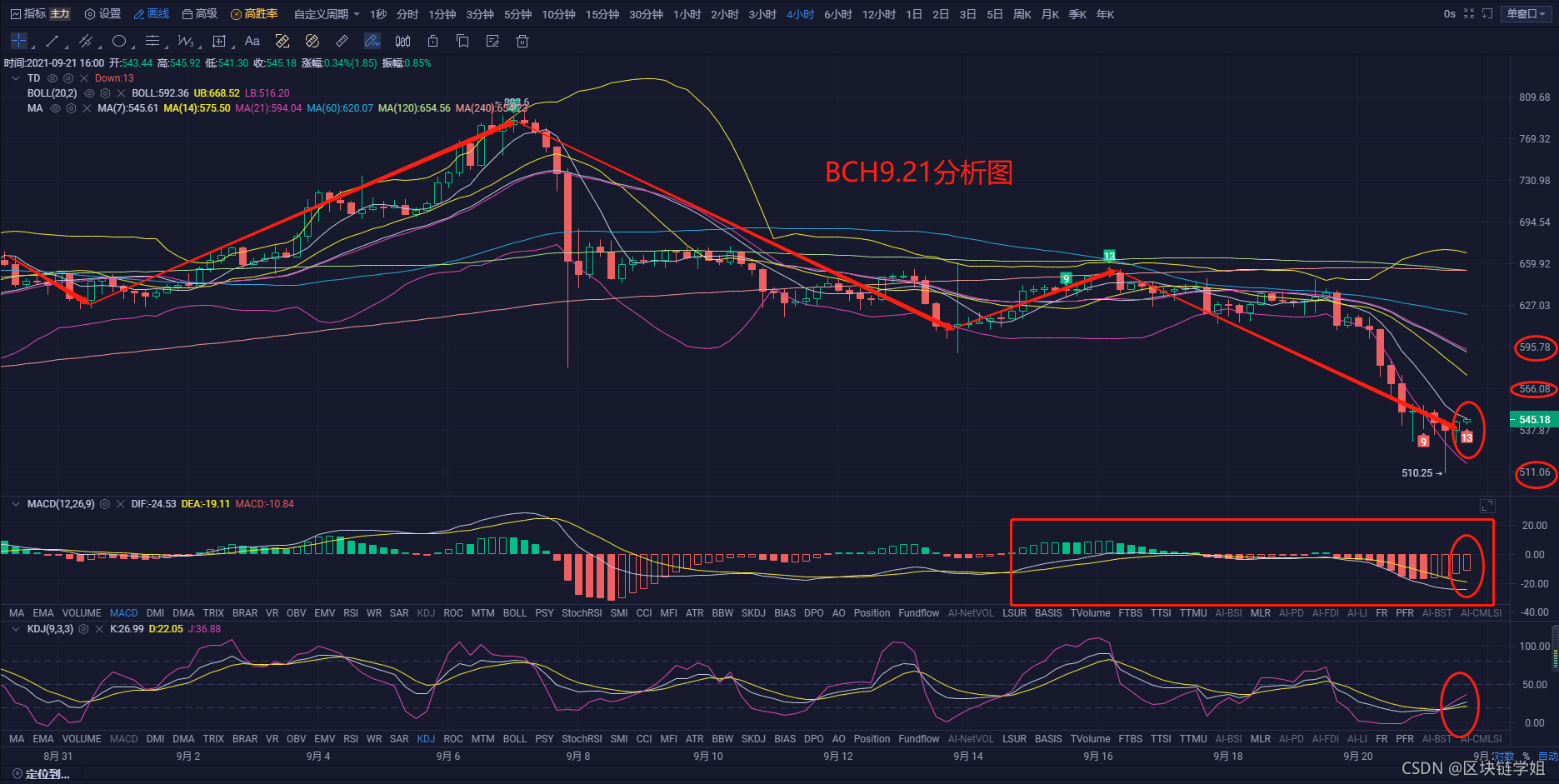Click the copy drawings icon

[x=462, y=41]
